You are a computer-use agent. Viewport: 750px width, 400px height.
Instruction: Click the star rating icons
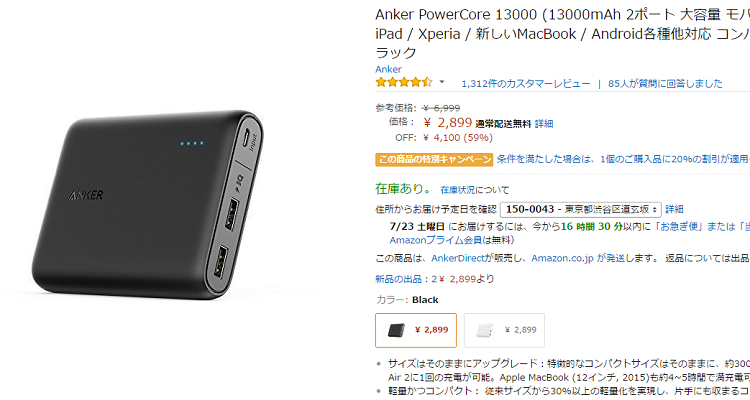point(404,82)
